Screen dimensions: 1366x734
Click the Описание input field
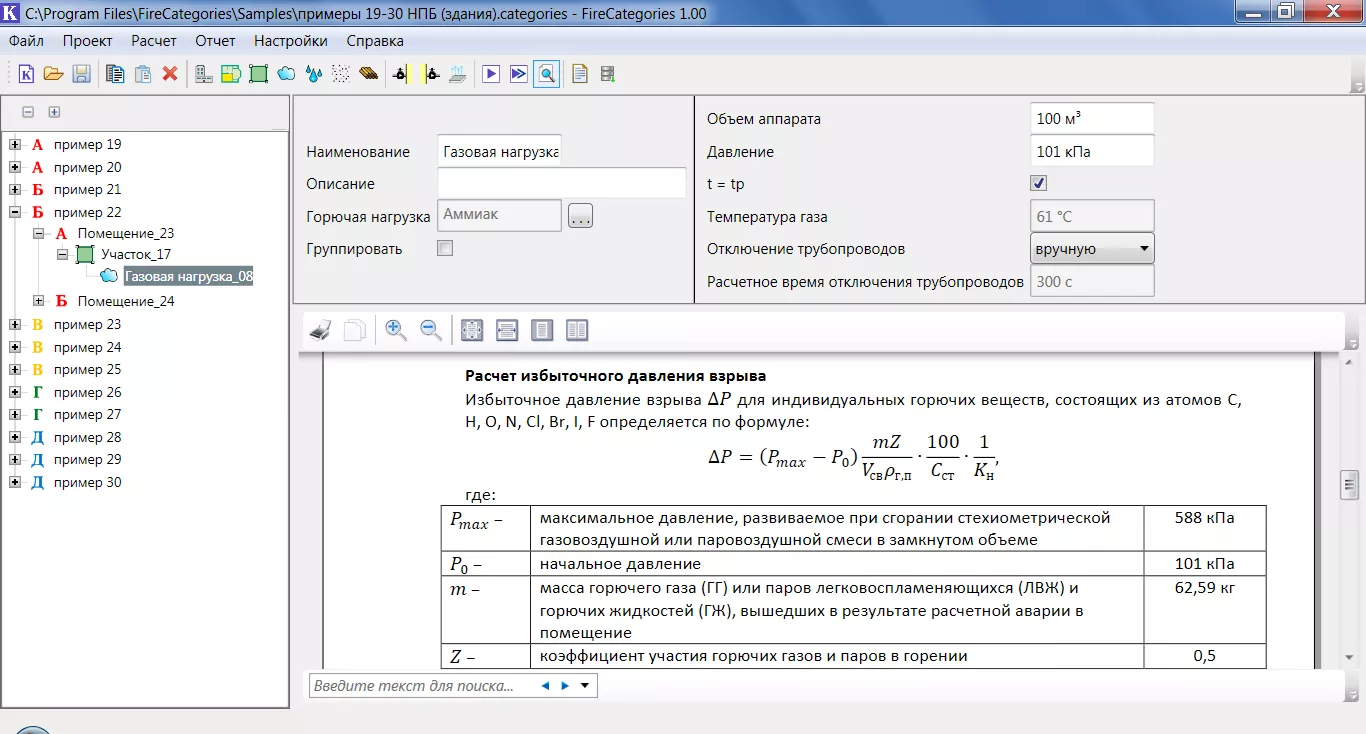pyautogui.click(x=561, y=184)
